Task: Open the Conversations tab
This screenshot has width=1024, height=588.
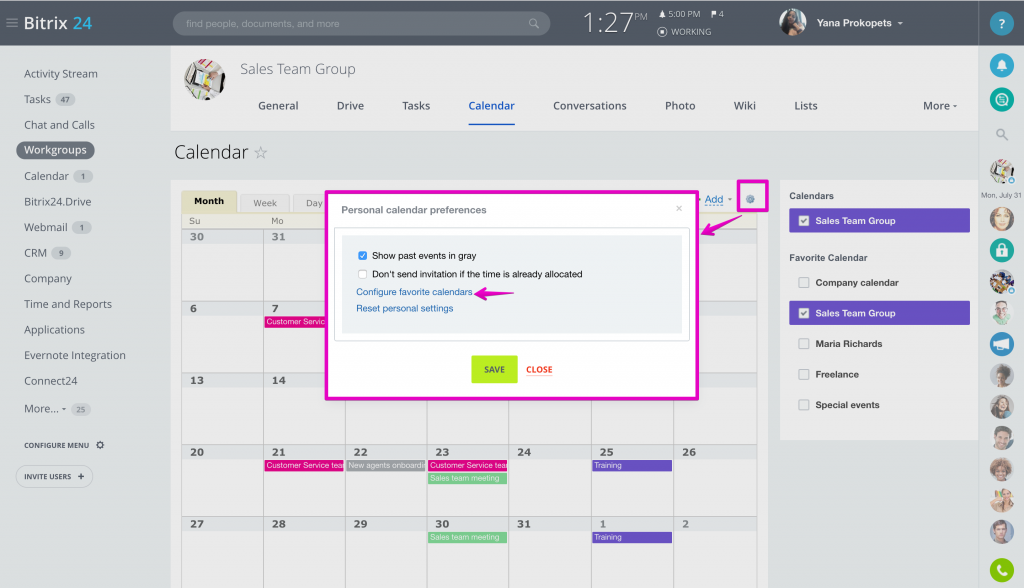Action: click(x=590, y=106)
